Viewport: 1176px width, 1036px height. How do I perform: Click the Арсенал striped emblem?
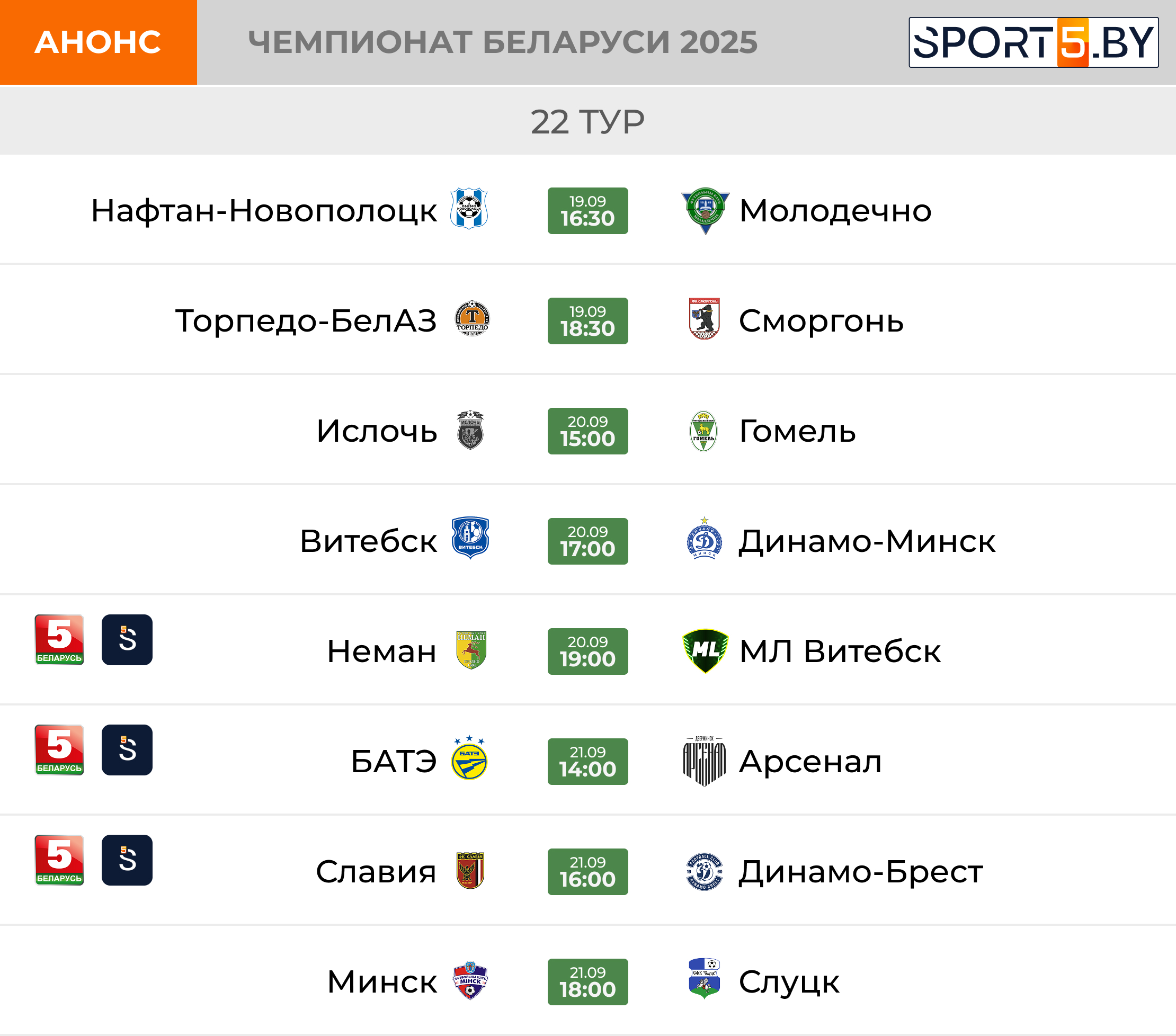click(x=704, y=761)
